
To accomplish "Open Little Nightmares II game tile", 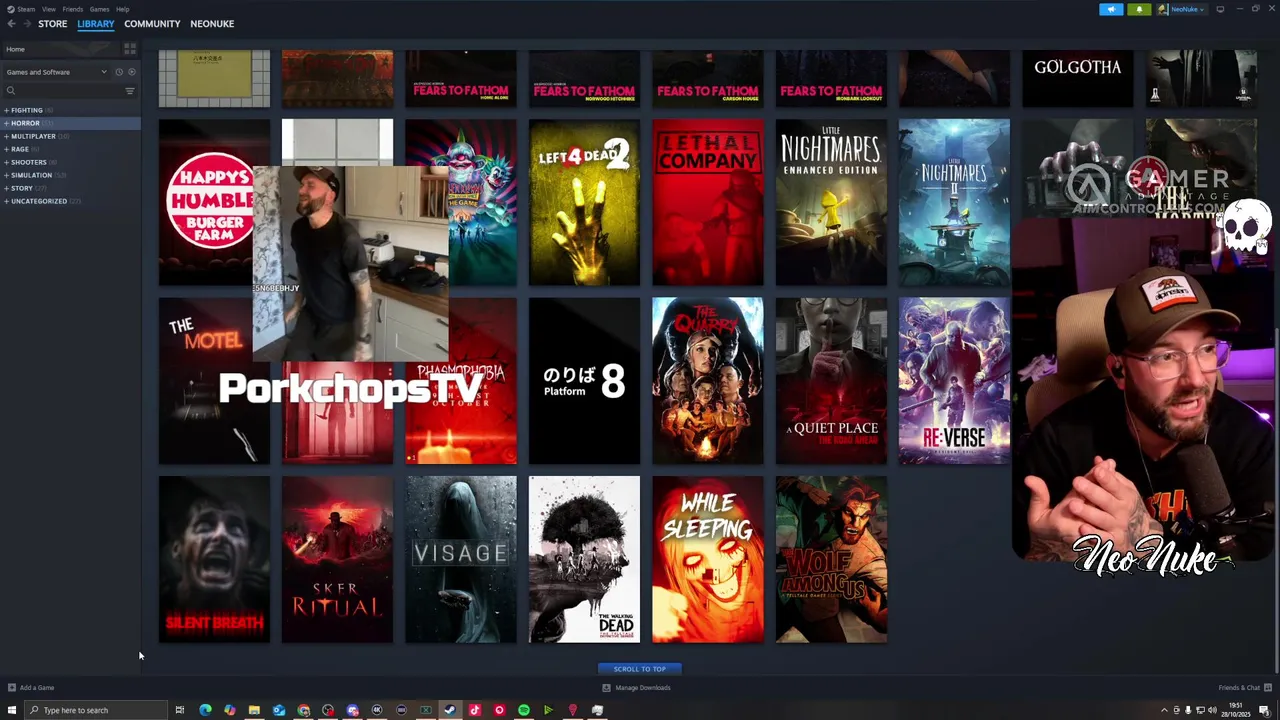I will coord(954,202).
